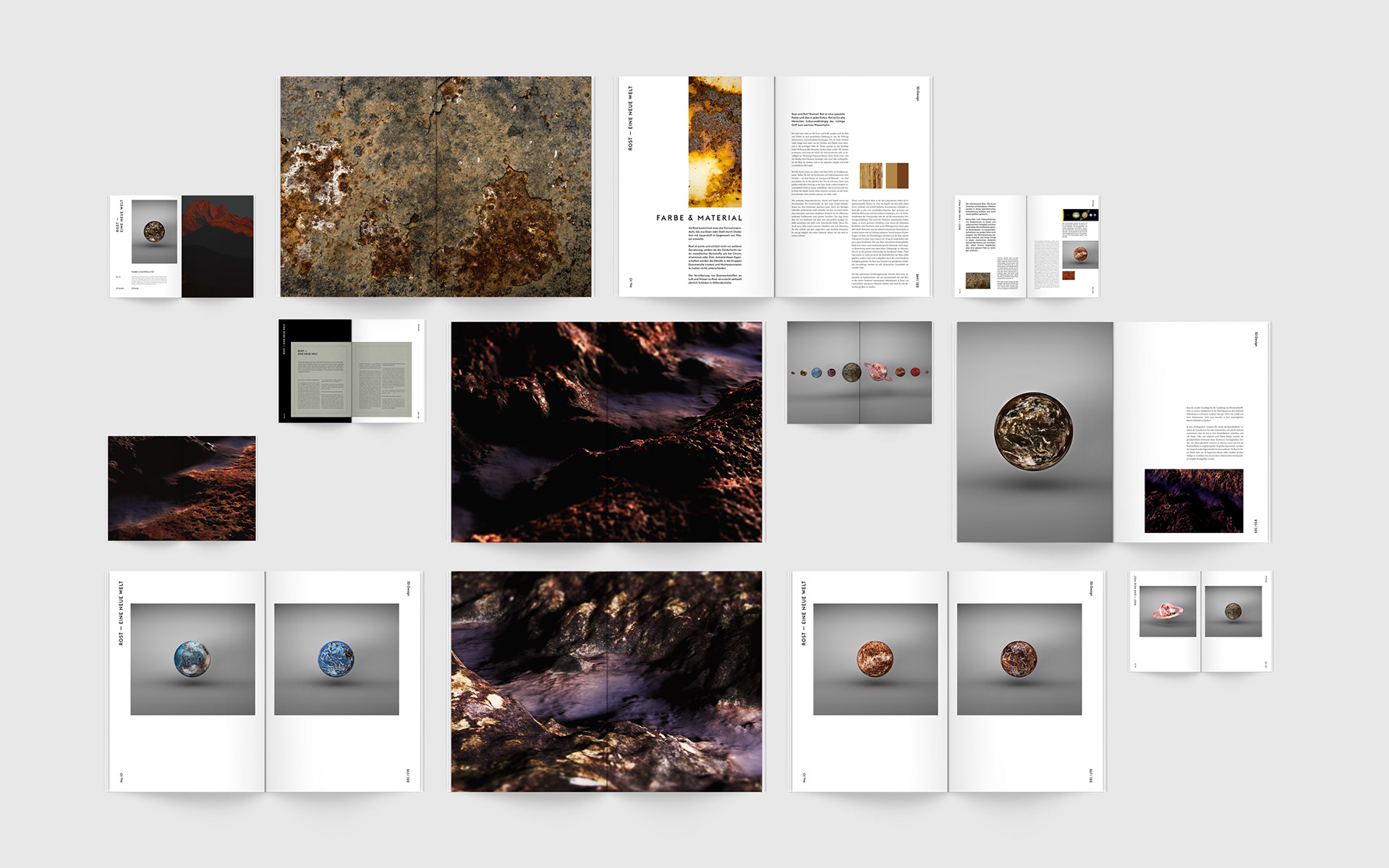Screen dimensions: 1389x868
Task: Click "ROST — EINE NEUE WELT" on Farbe spread
Action: click(630, 118)
